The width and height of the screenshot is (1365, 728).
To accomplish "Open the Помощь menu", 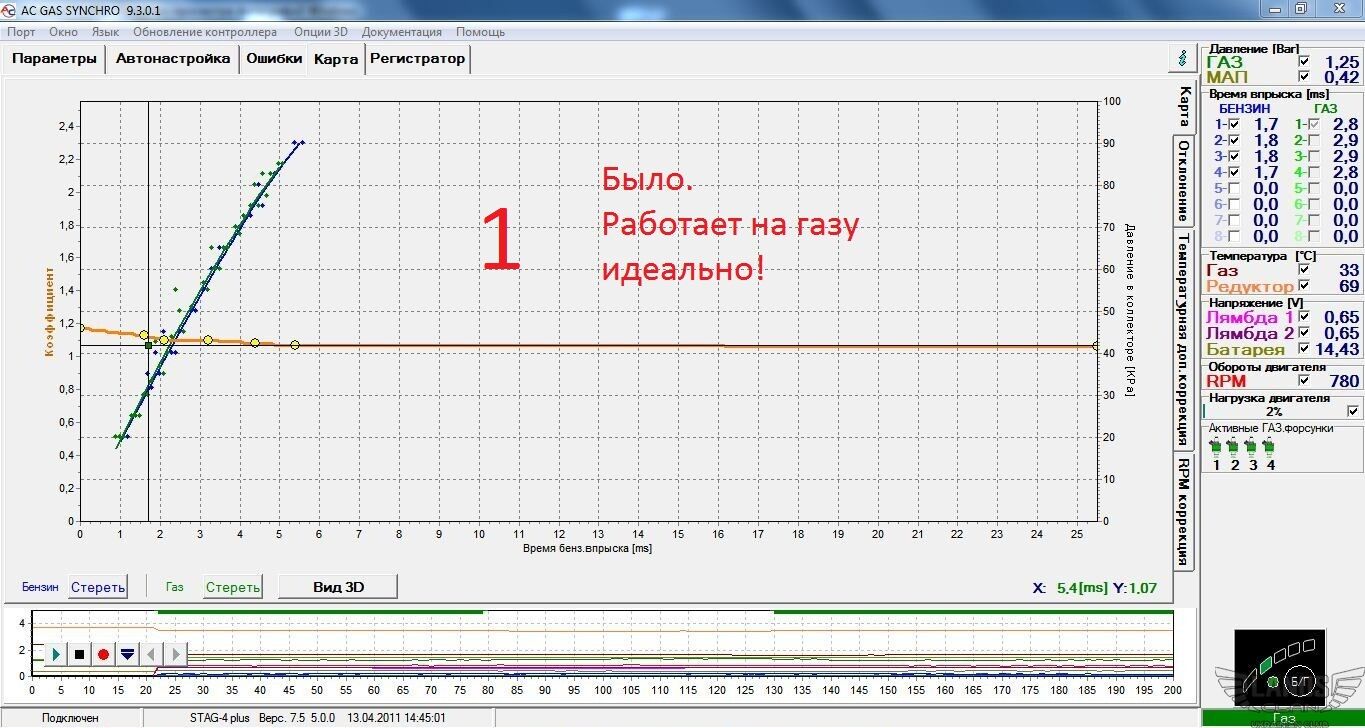I will click(480, 32).
